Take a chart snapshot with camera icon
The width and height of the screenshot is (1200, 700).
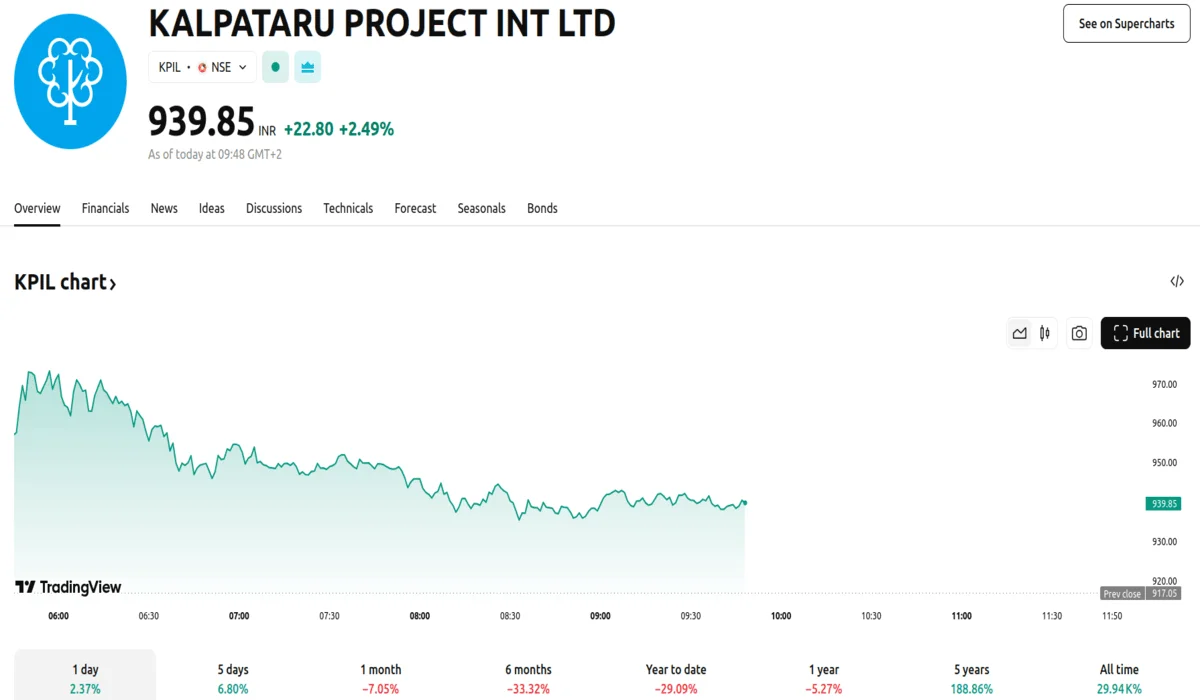(1079, 333)
